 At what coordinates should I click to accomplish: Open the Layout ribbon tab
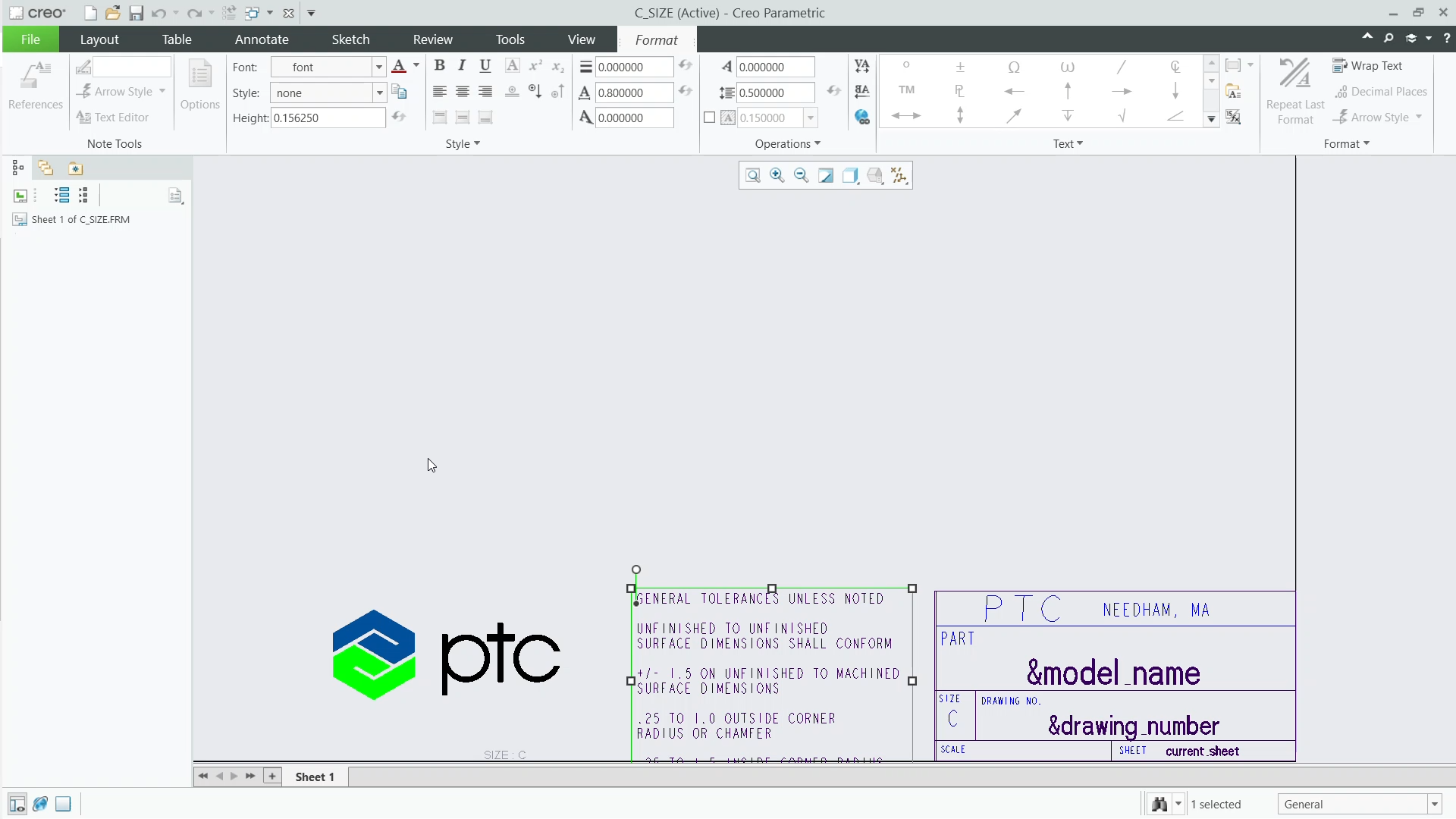(99, 39)
